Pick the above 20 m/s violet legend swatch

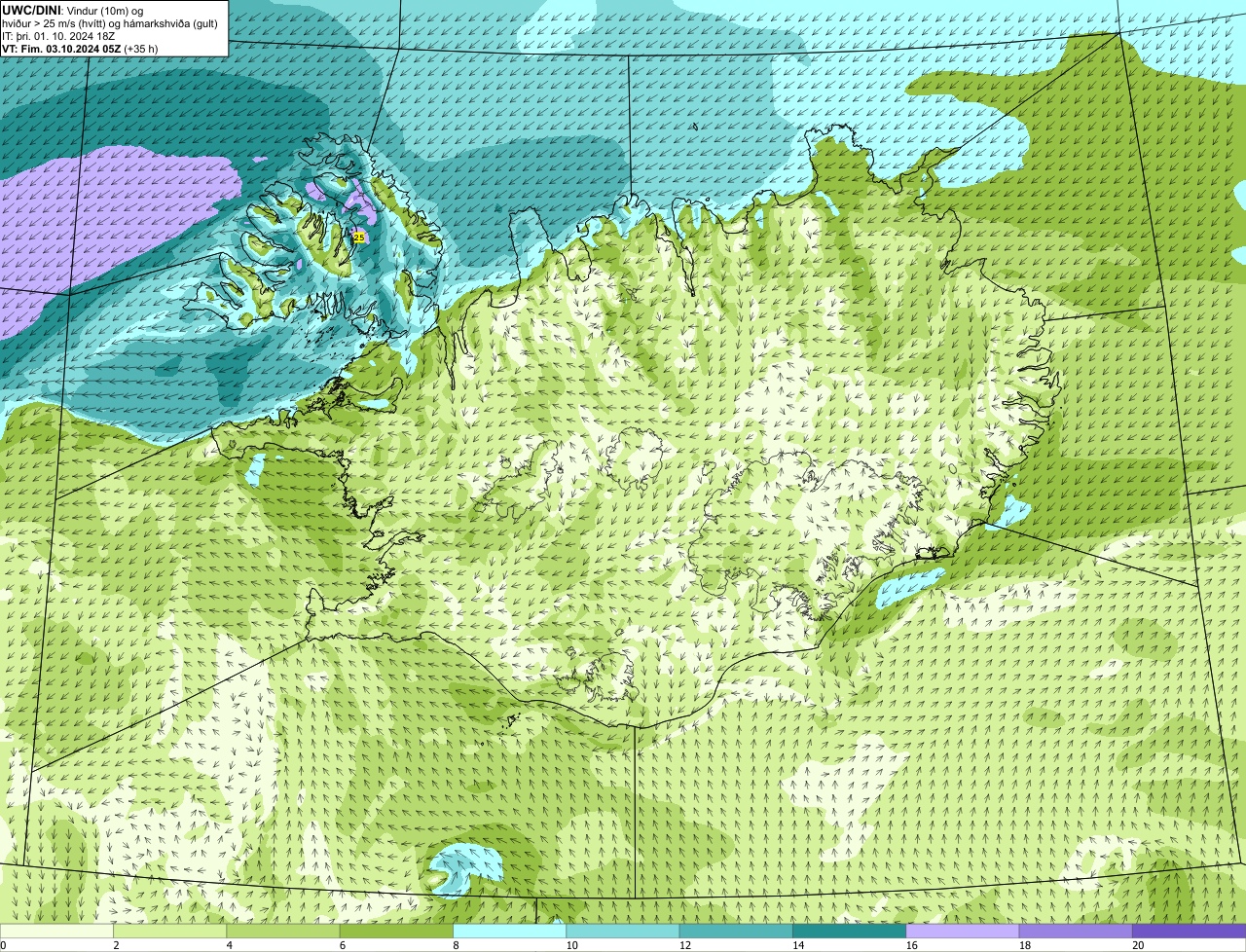click(x=1190, y=931)
